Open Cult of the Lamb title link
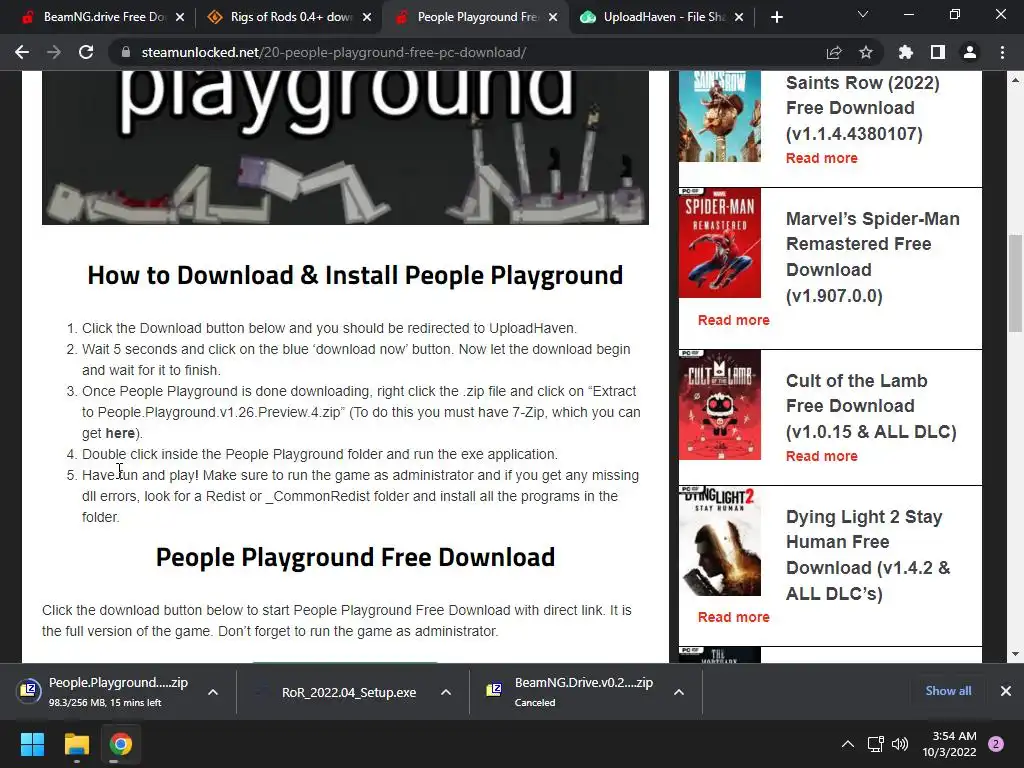This screenshot has width=1024, height=768. tap(871, 406)
